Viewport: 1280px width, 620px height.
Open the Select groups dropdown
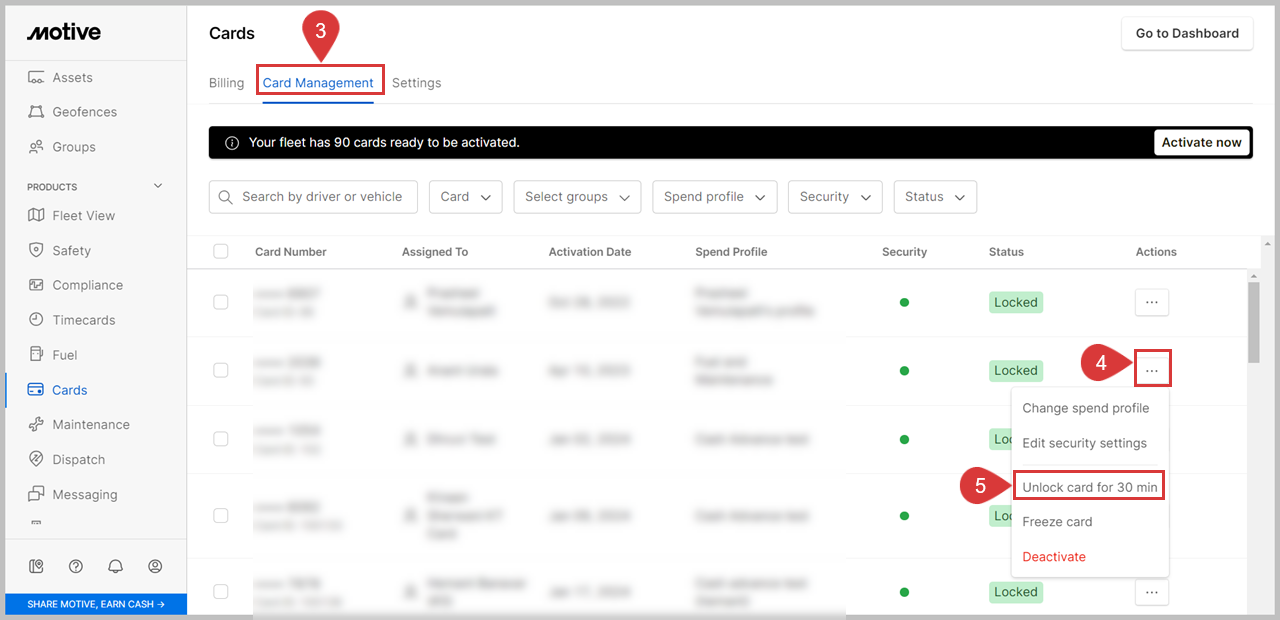[x=577, y=197]
